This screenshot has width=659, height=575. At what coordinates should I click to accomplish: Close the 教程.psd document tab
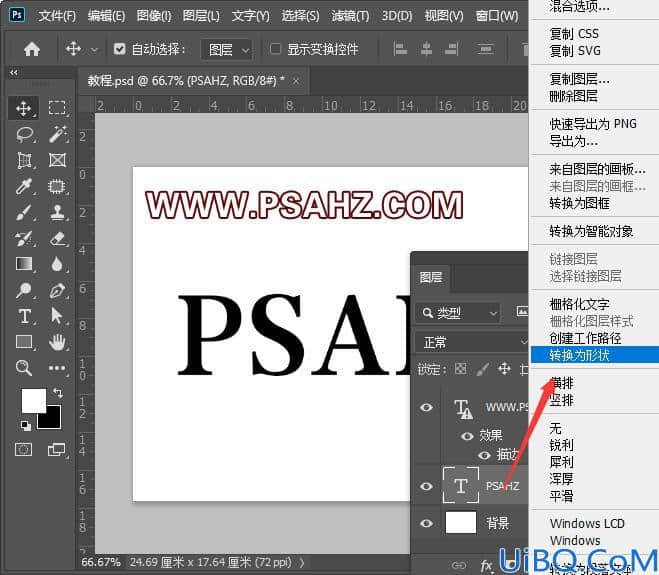click(x=296, y=80)
